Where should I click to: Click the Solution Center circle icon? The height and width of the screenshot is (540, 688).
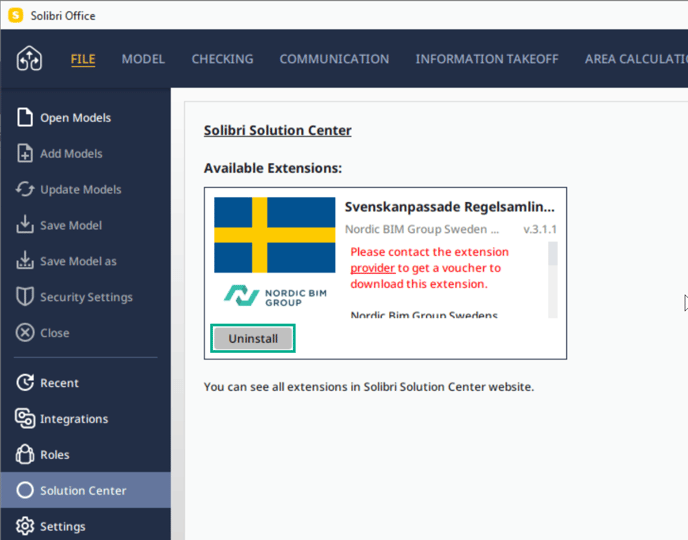coord(25,490)
